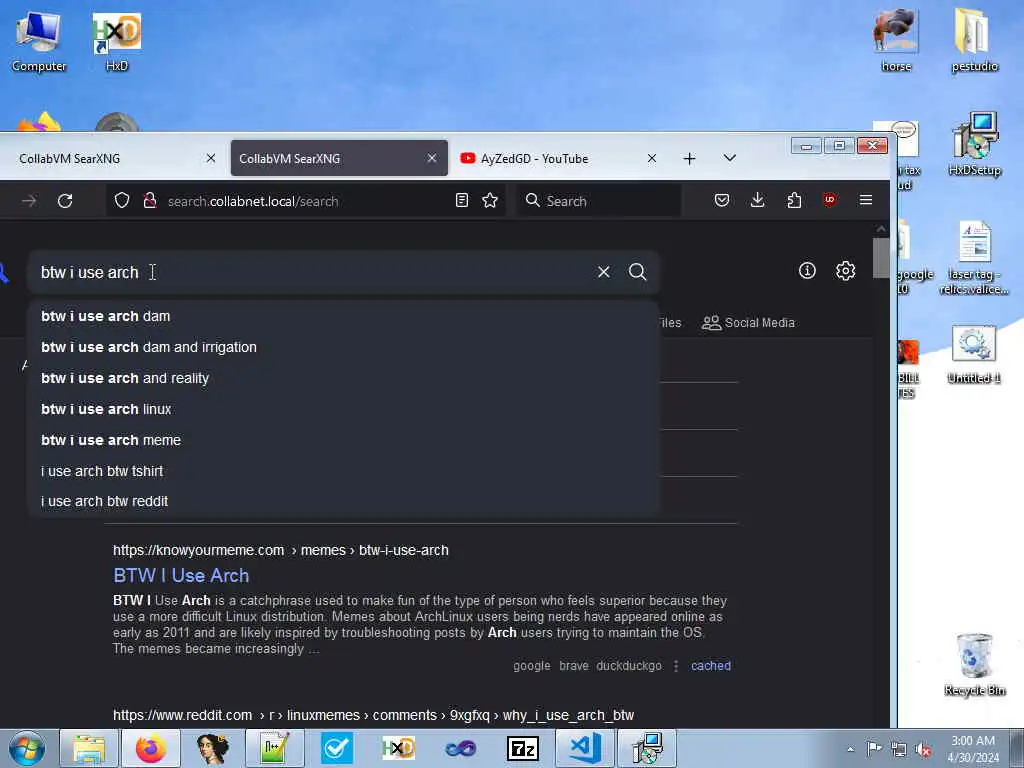Open the 'BTW I Use Arch' result link
The height and width of the screenshot is (768, 1024).
181,575
